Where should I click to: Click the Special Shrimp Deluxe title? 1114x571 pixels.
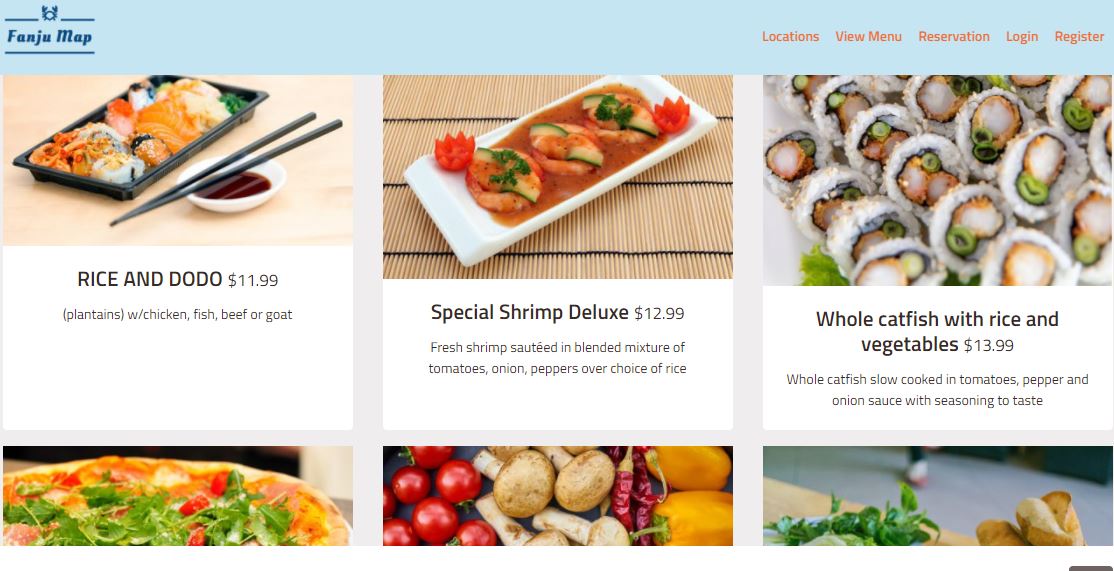pyautogui.click(x=529, y=312)
